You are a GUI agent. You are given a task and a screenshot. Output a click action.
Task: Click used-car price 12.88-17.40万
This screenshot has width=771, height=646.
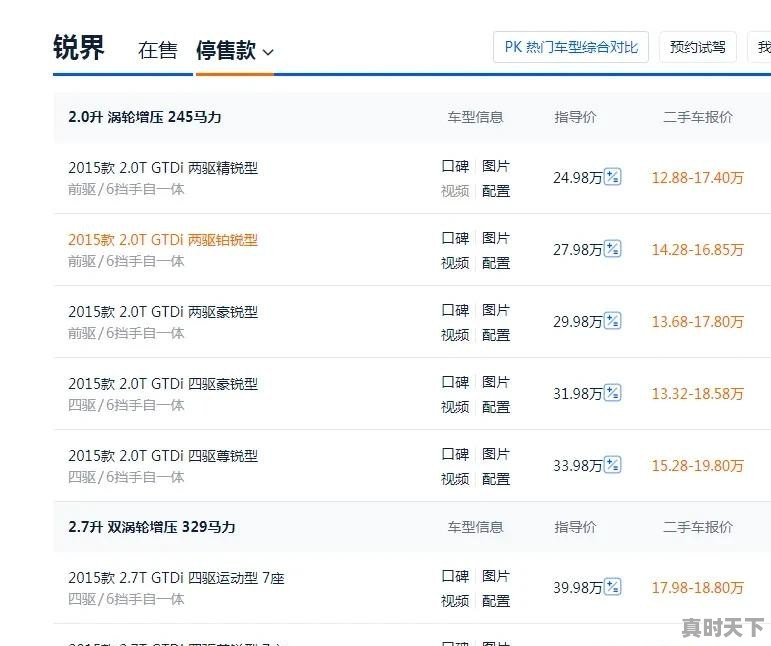click(697, 178)
